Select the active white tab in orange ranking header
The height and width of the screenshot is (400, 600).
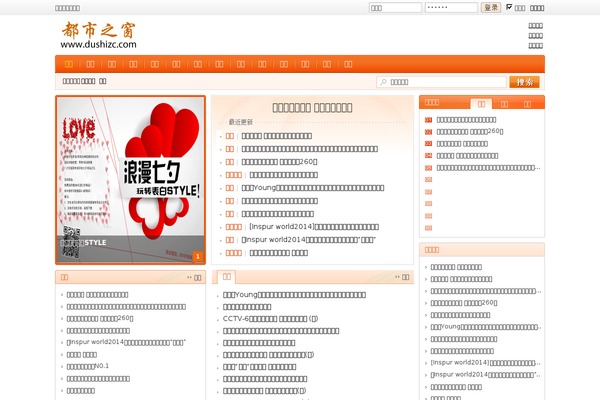coord(481,104)
